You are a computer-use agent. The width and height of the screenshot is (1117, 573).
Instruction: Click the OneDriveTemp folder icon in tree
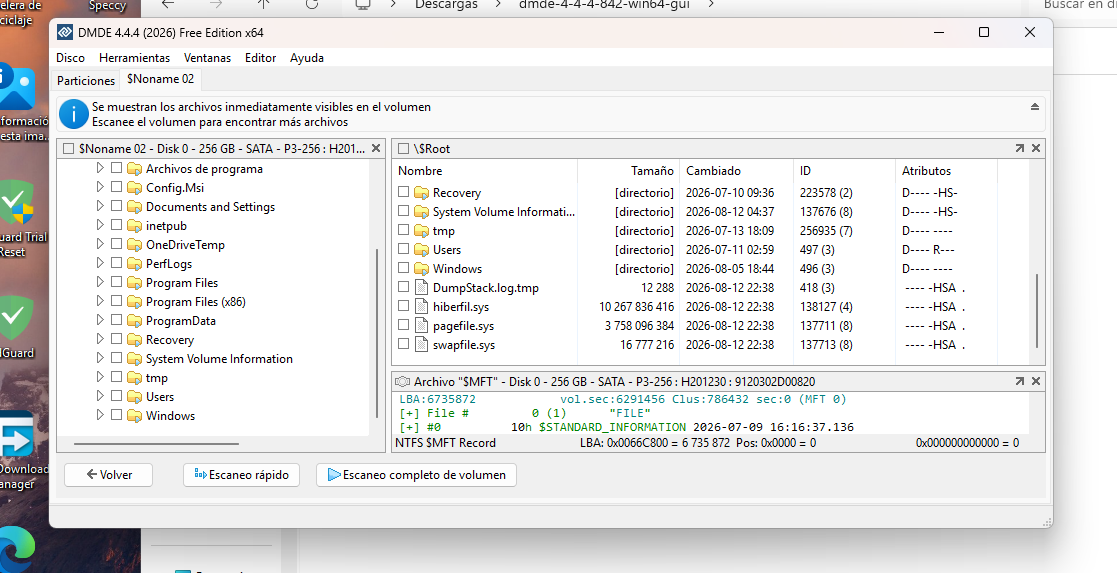[x=134, y=244]
